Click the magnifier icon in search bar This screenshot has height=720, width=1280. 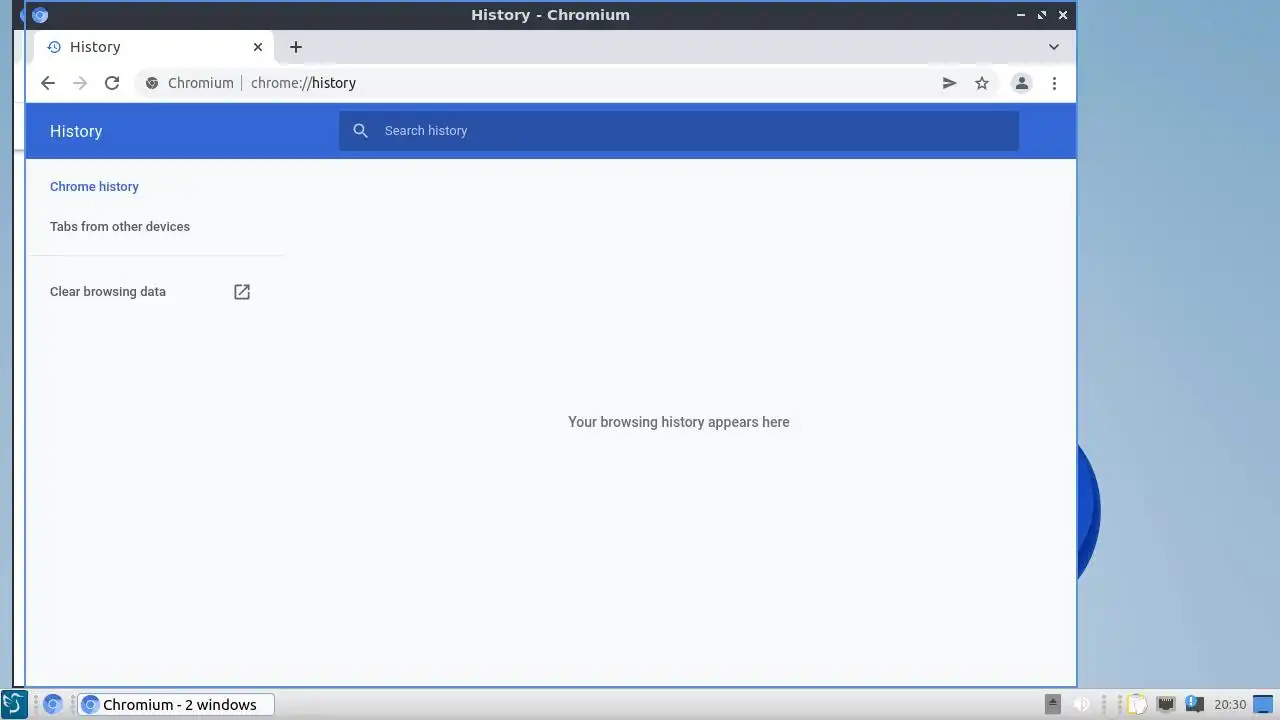pyautogui.click(x=361, y=131)
